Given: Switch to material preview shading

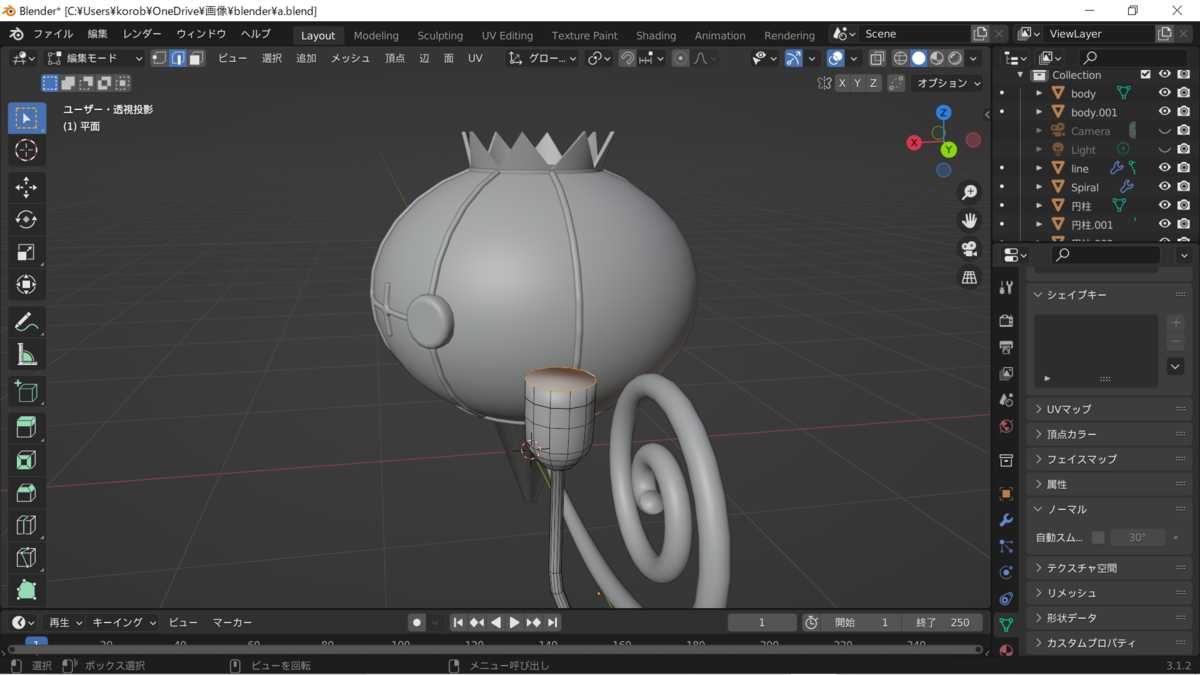Looking at the screenshot, I should pos(937,58).
